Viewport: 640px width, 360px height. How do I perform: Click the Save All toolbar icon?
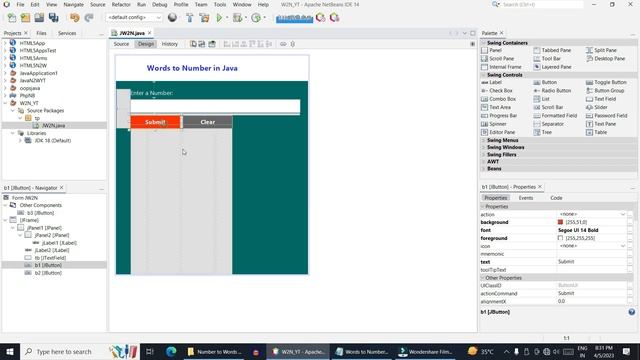53,18
